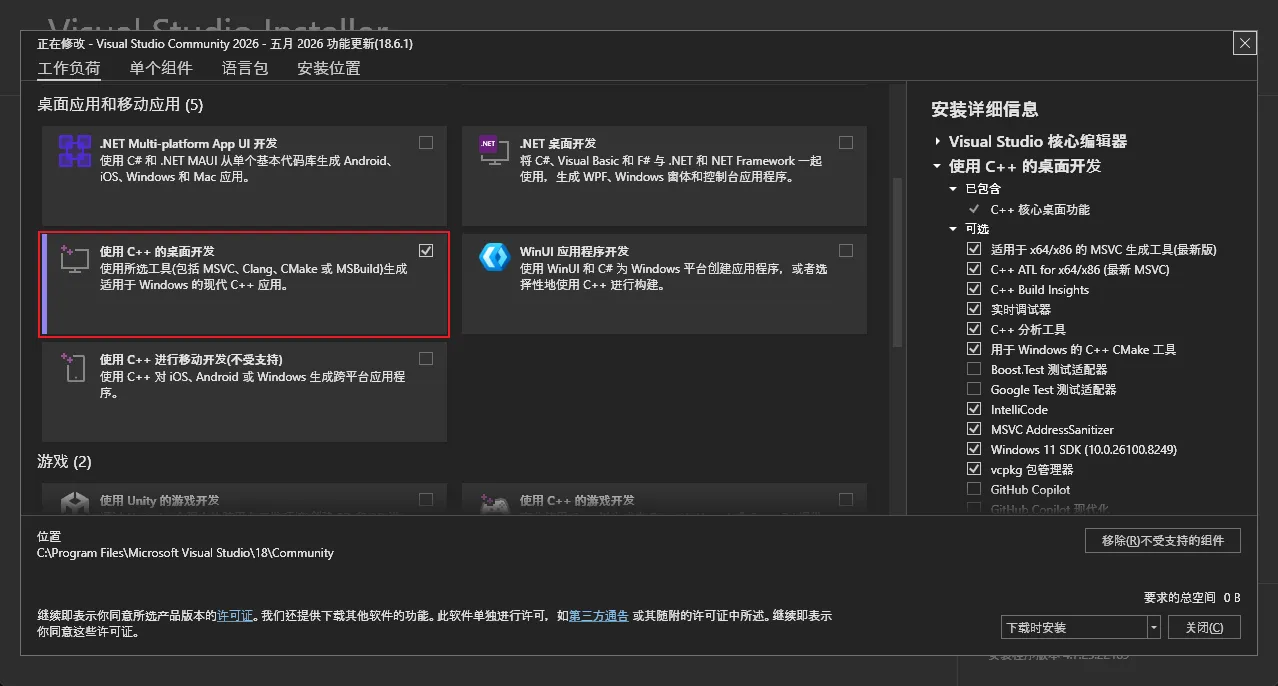Image resolution: width=1278 pixels, height=686 pixels.
Task: Uncheck the C++ Build Insights option
Action: (974, 289)
